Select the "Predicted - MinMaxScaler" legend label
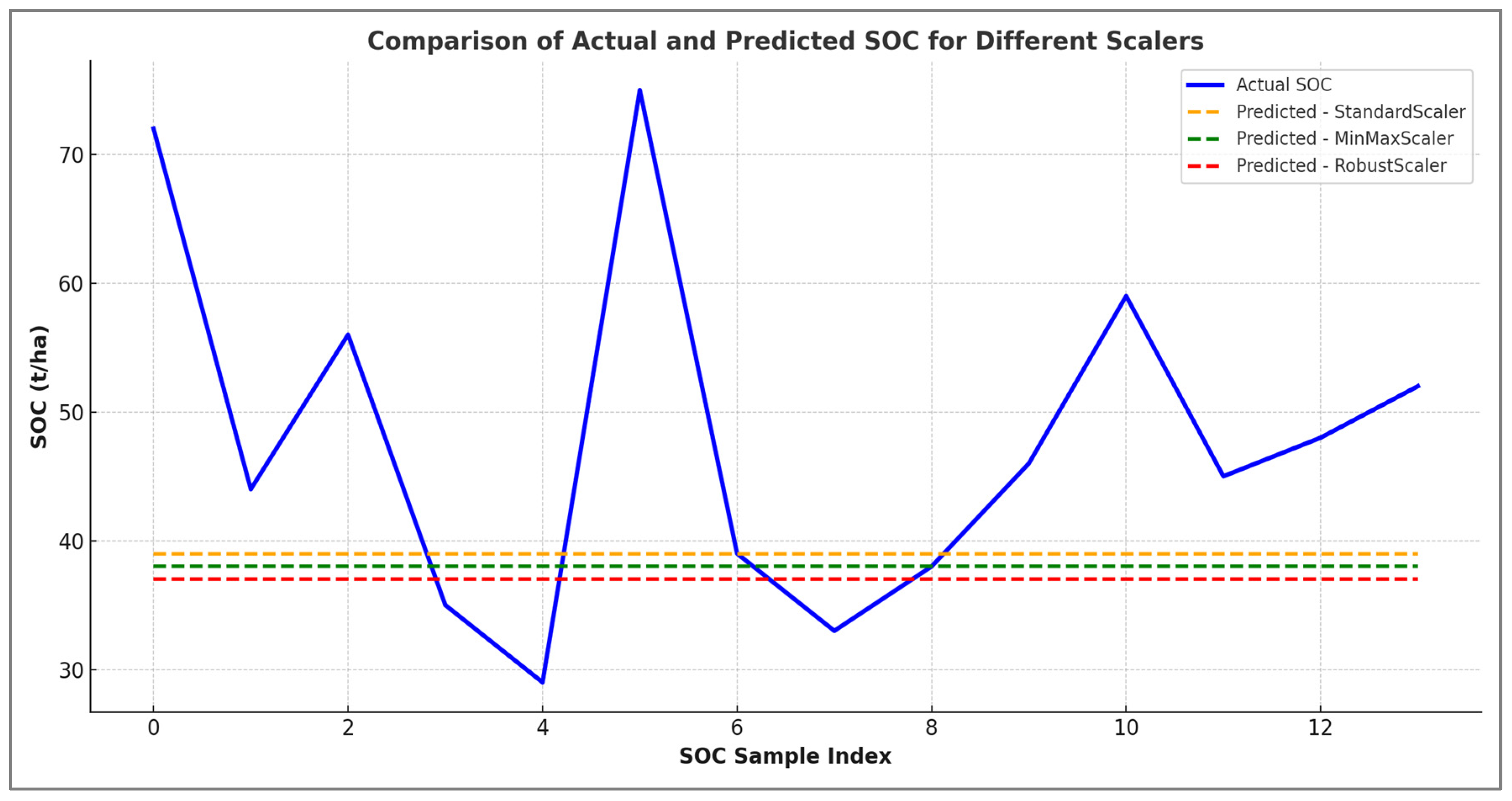1512x801 pixels. [1344, 139]
